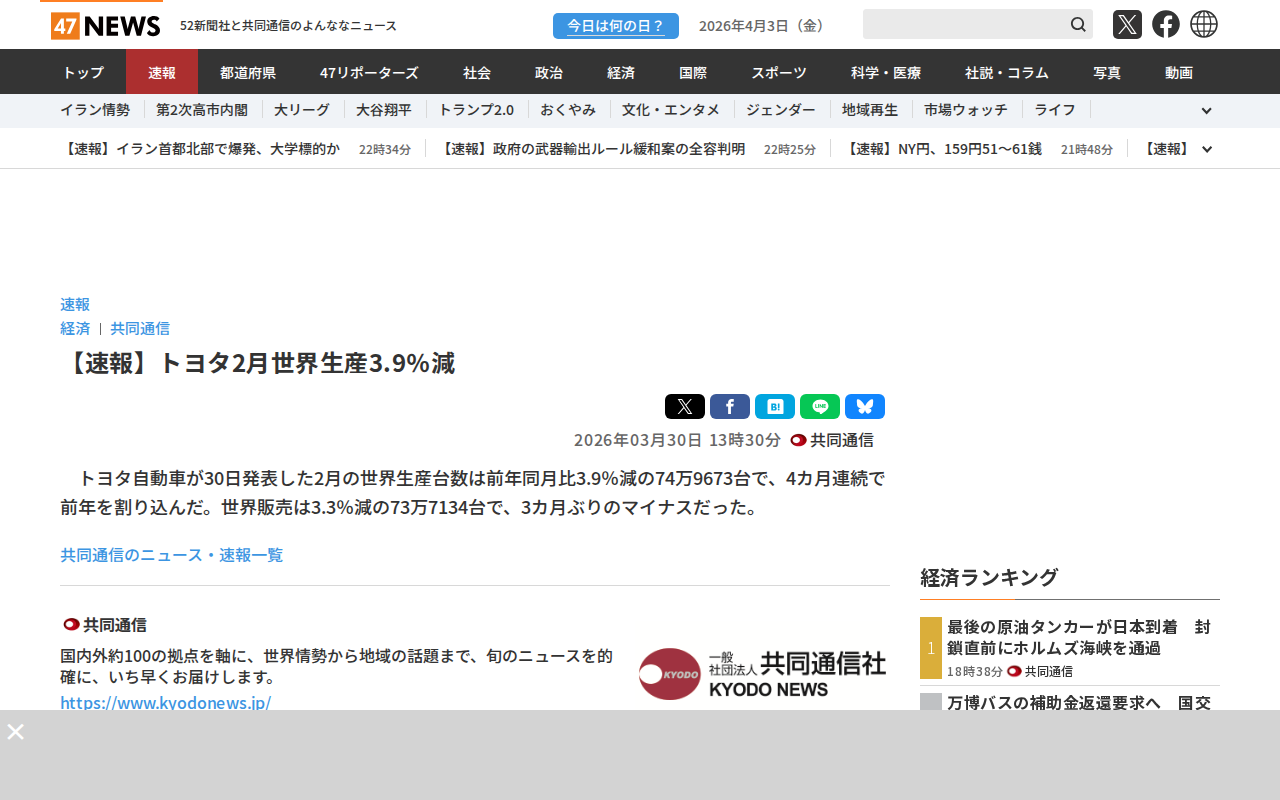Open the 経済 menu item
Image resolution: width=1280 pixels, height=800 pixels.
(621, 72)
